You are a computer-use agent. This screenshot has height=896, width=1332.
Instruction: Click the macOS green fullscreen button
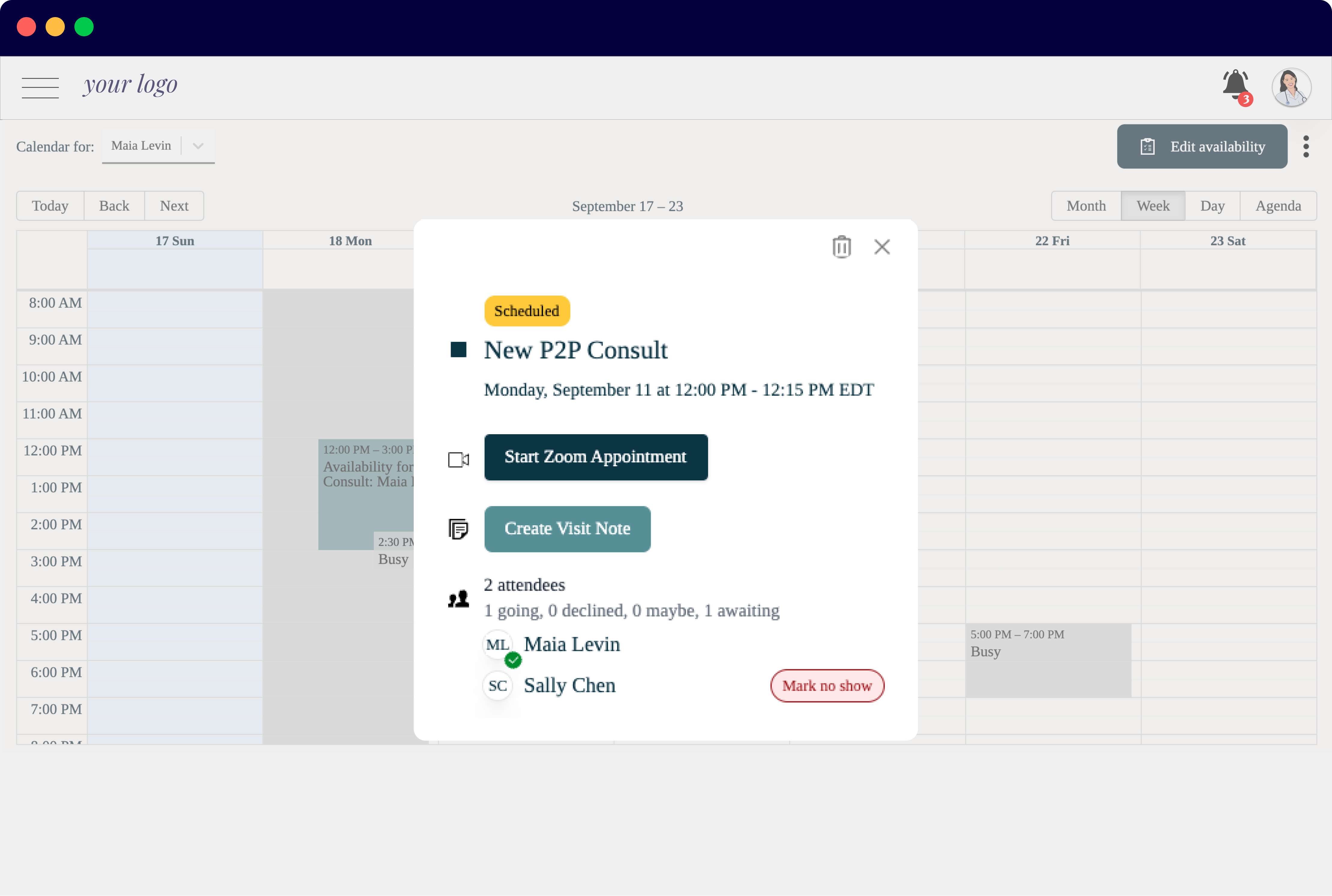click(84, 27)
